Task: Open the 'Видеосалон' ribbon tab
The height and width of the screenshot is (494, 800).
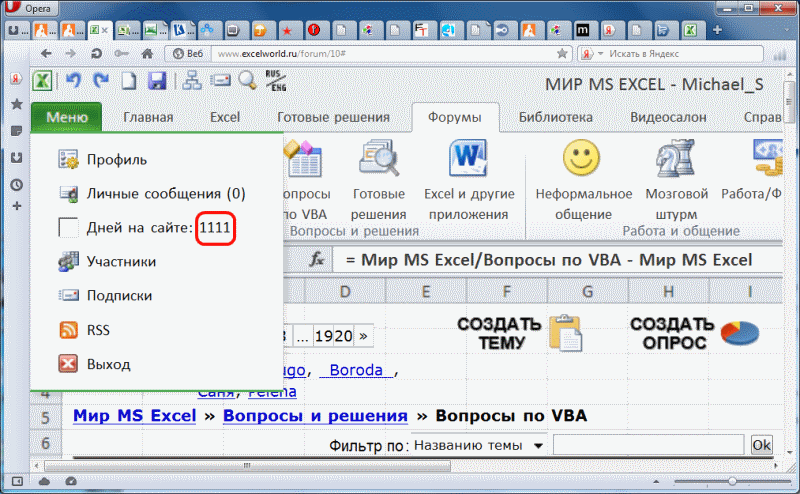Action: point(668,117)
